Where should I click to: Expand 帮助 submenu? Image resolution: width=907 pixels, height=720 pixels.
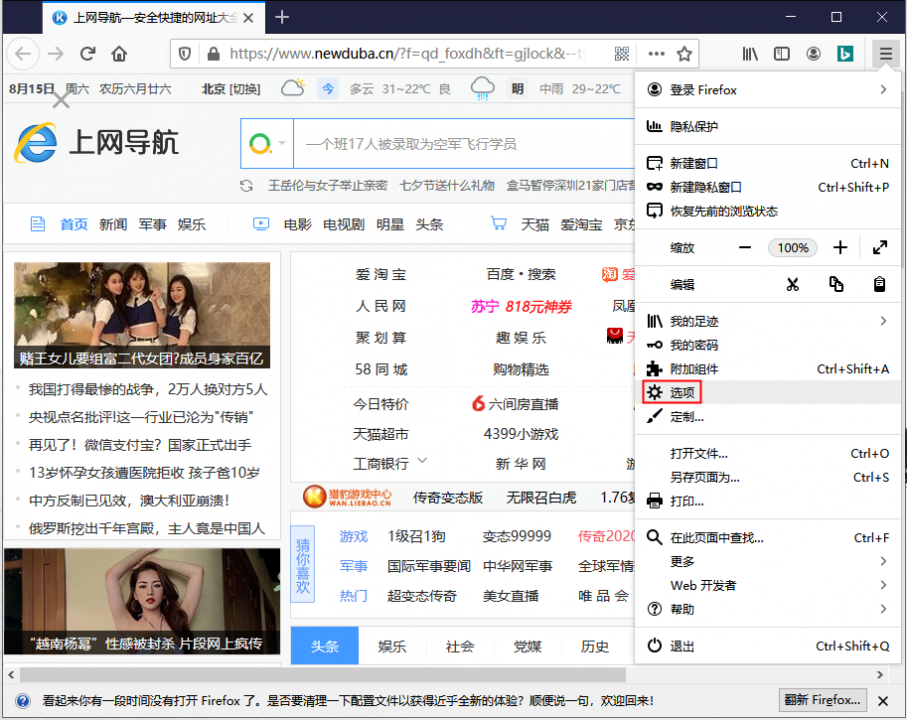click(768, 609)
